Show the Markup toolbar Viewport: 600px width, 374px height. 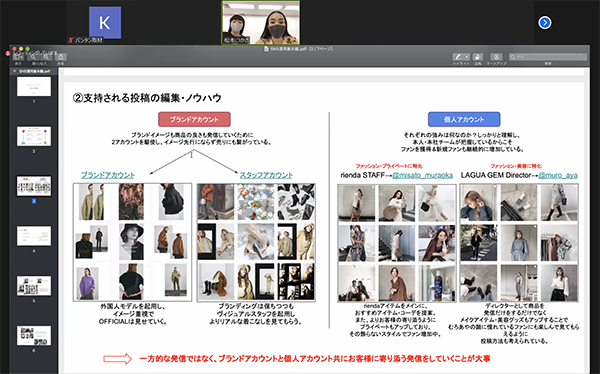point(496,57)
